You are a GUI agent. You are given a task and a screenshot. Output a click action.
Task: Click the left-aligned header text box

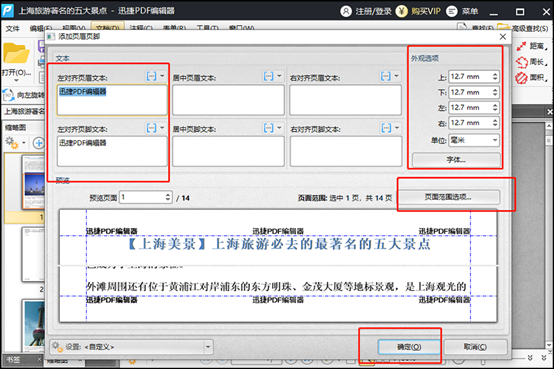112,100
